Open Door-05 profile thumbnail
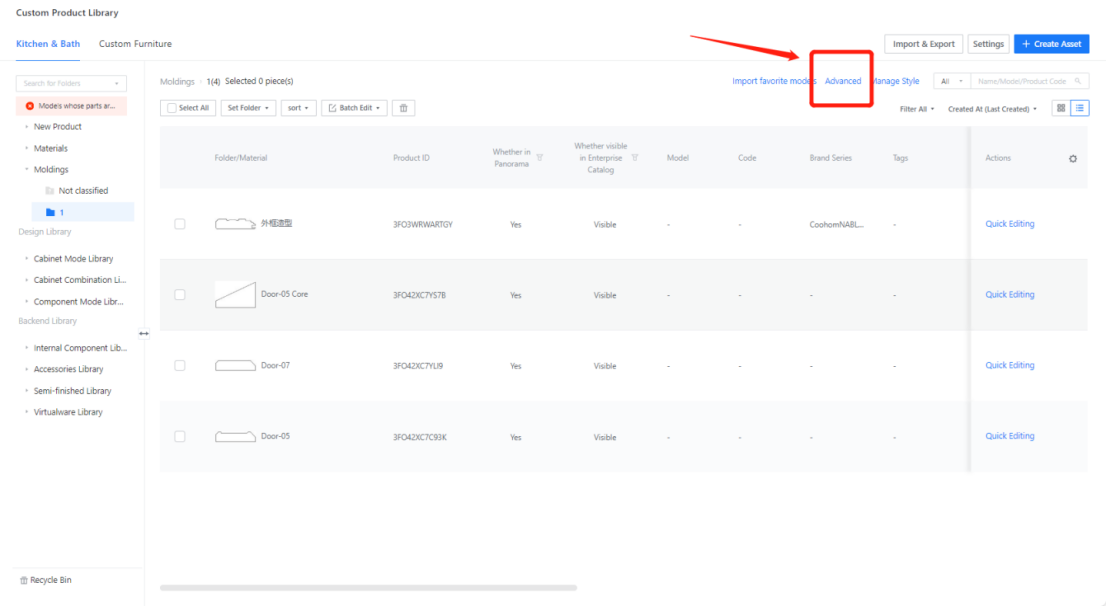The height and width of the screenshot is (607, 1106). tap(235, 436)
